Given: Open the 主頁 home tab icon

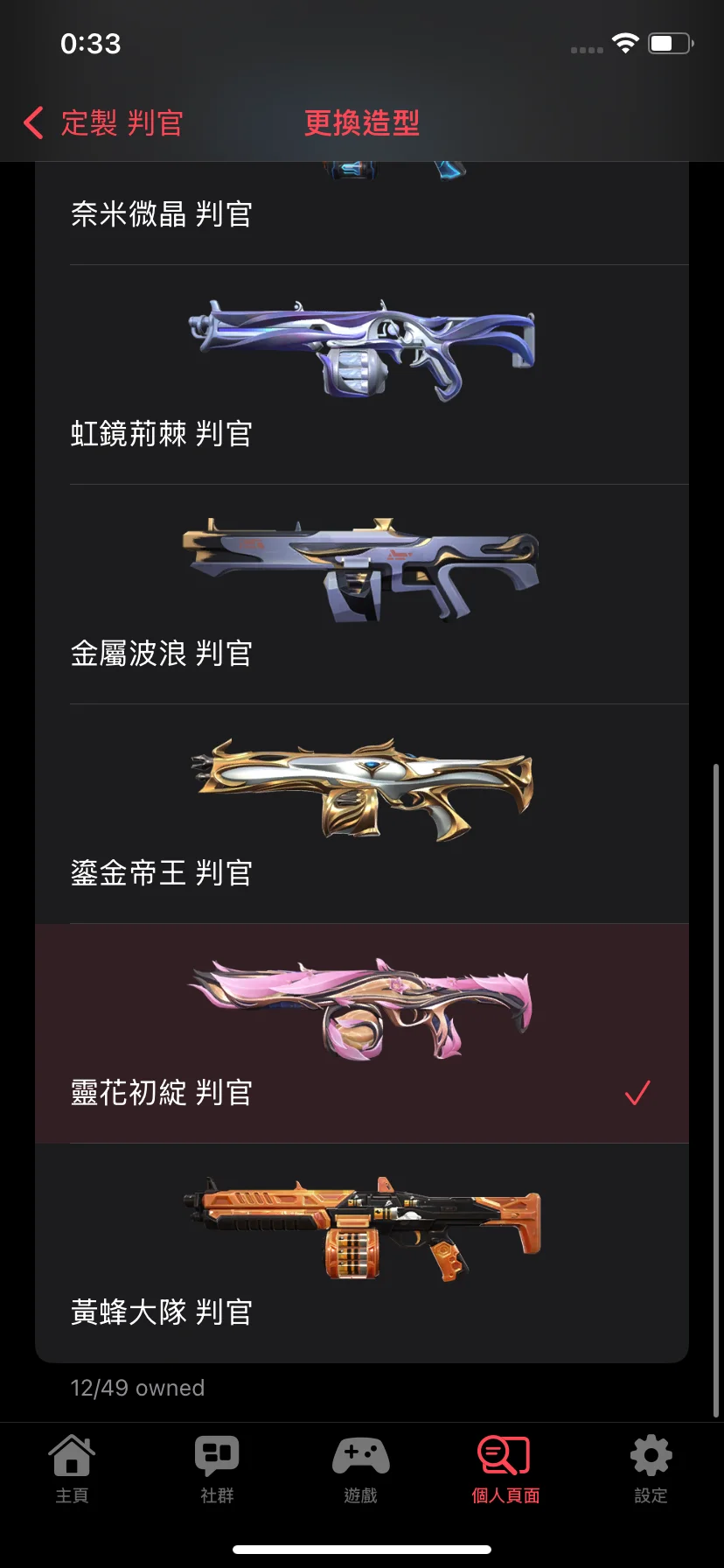Looking at the screenshot, I should pos(72,1456).
